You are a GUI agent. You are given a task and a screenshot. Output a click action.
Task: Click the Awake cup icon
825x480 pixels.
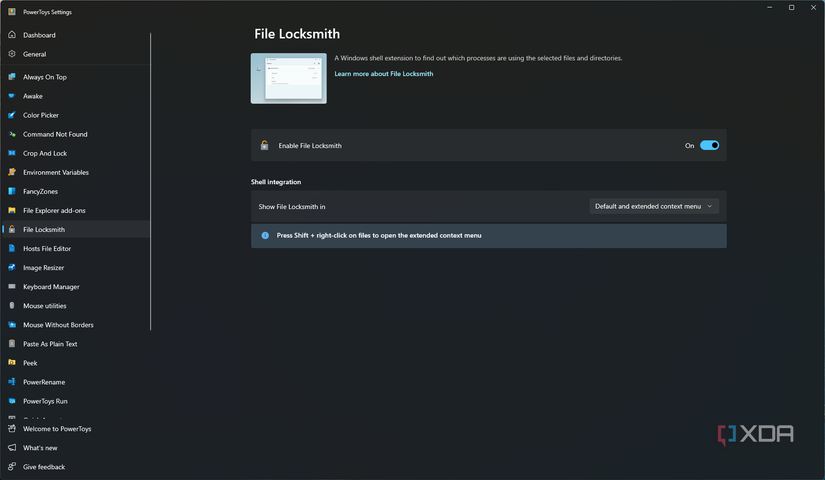pyautogui.click(x=12, y=96)
